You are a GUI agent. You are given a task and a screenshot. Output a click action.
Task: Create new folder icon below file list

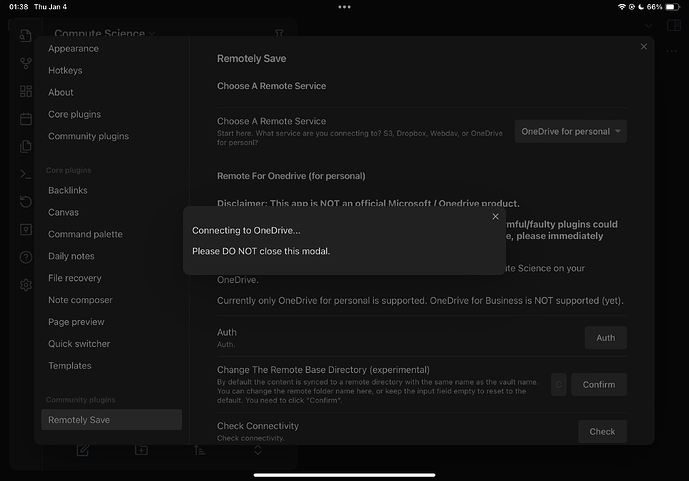[141, 450]
